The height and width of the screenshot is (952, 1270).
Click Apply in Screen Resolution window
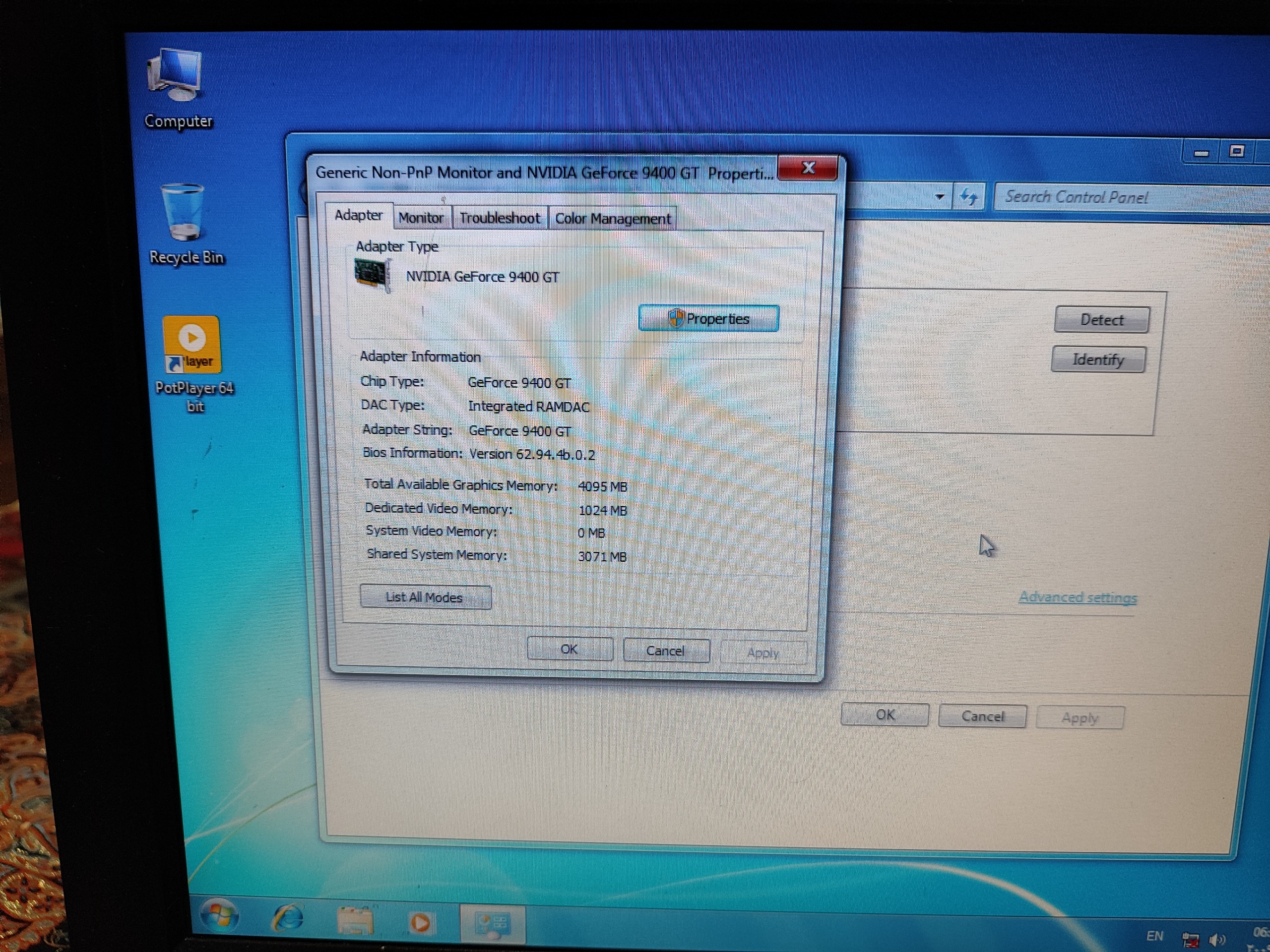1080,718
